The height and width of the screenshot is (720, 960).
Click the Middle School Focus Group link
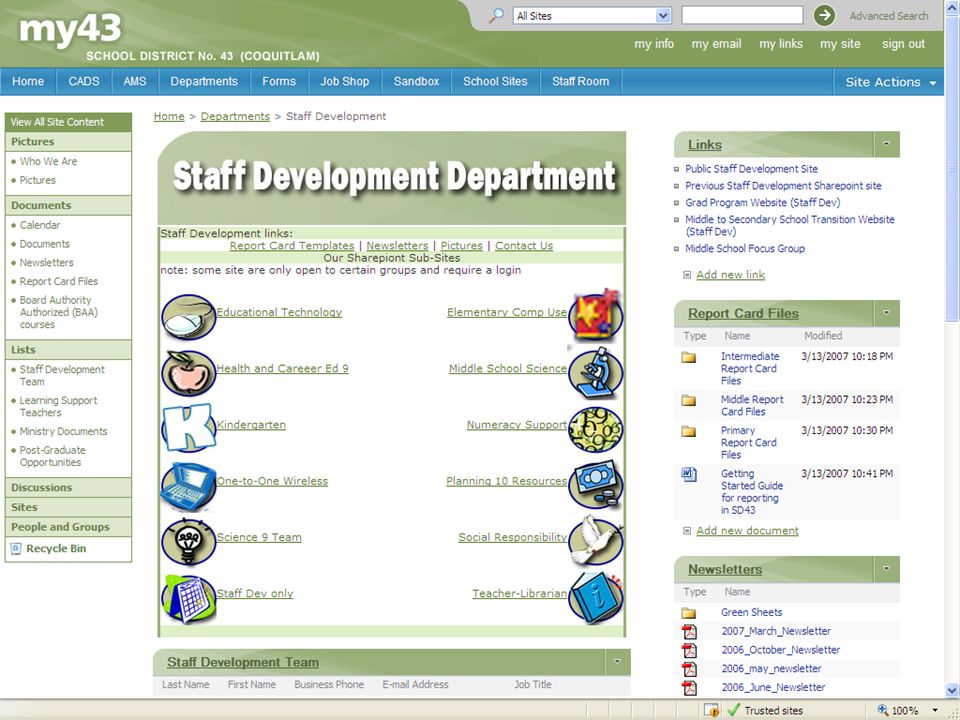[744, 249]
